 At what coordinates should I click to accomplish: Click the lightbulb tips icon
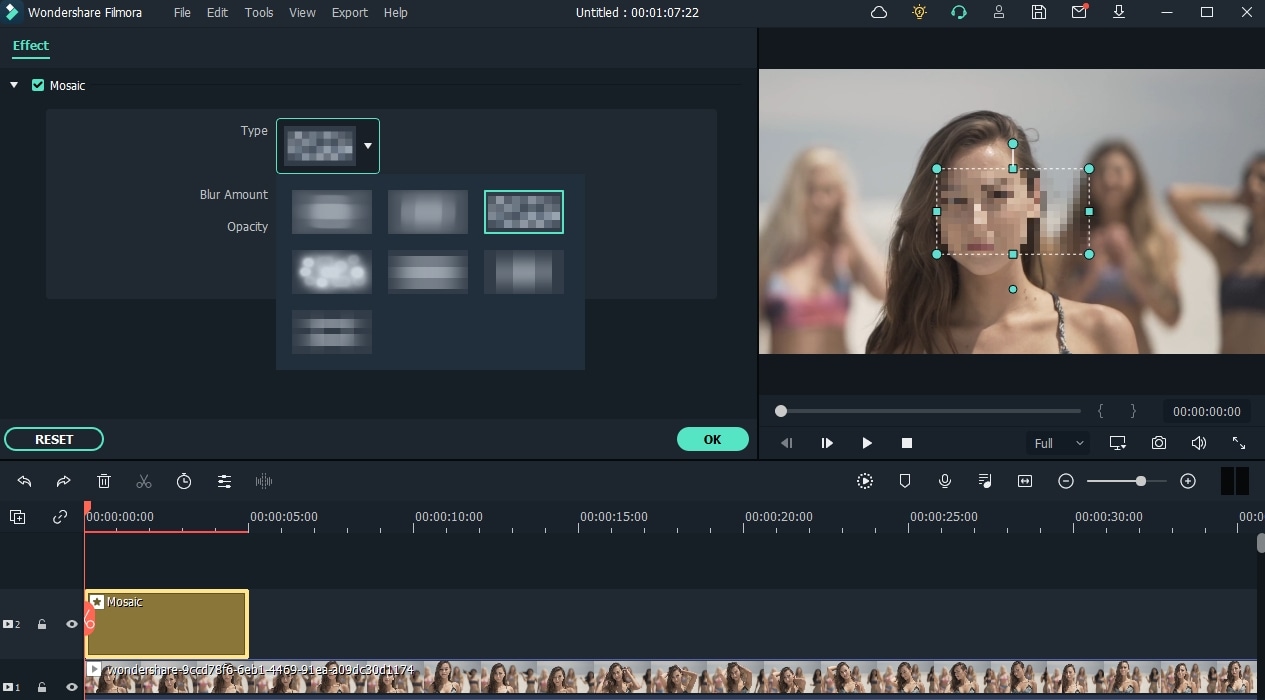[x=919, y=12]
